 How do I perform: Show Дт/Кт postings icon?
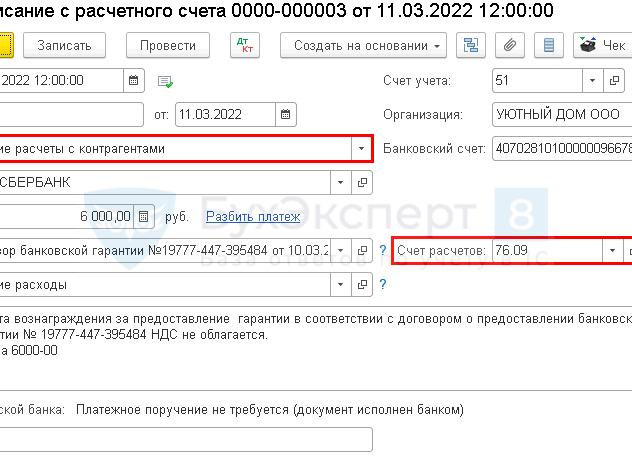[245, 45]
